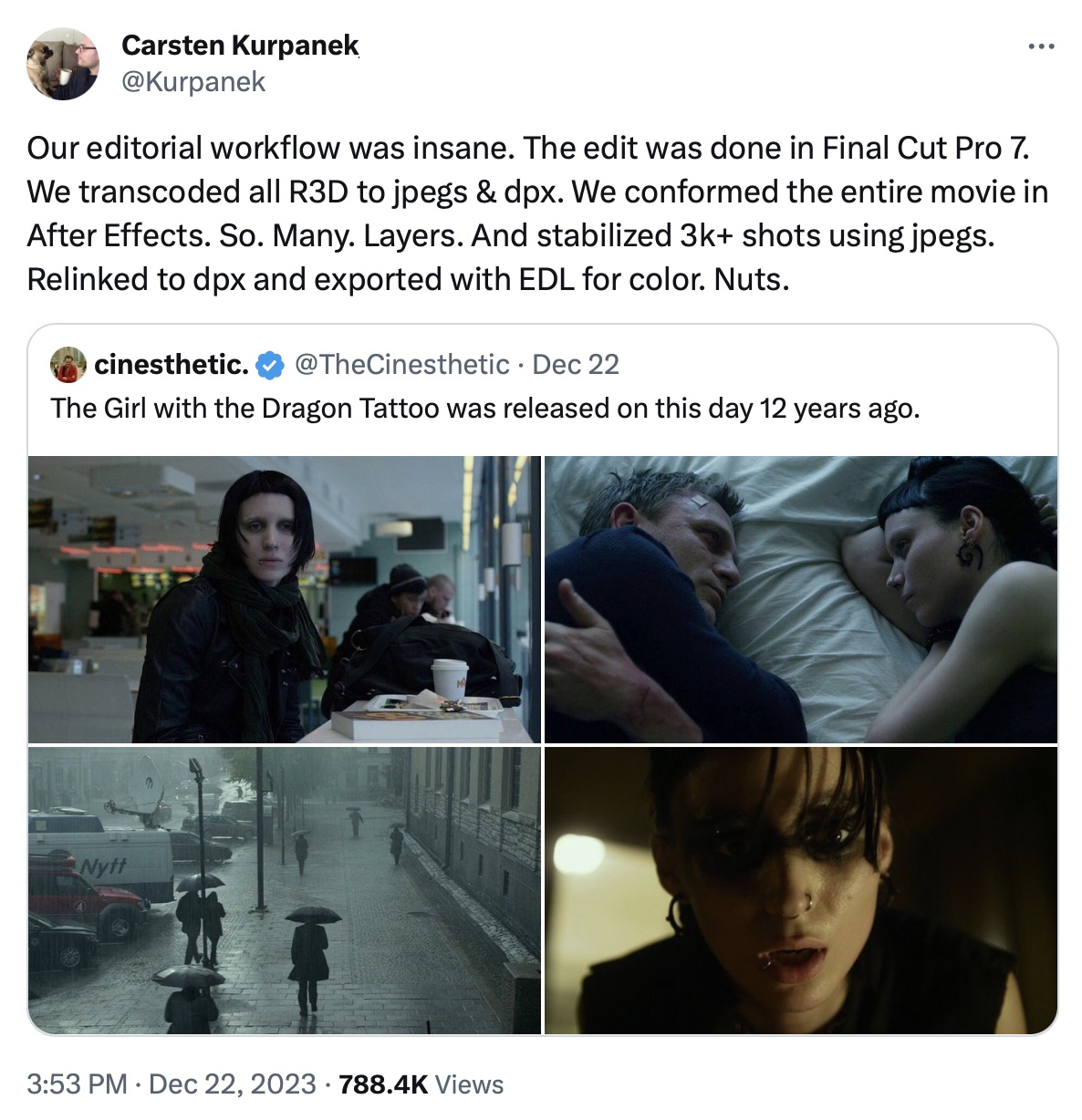Click the cinesthetic small profile avatar
1082x1120 pixels.
click(68, 364)
